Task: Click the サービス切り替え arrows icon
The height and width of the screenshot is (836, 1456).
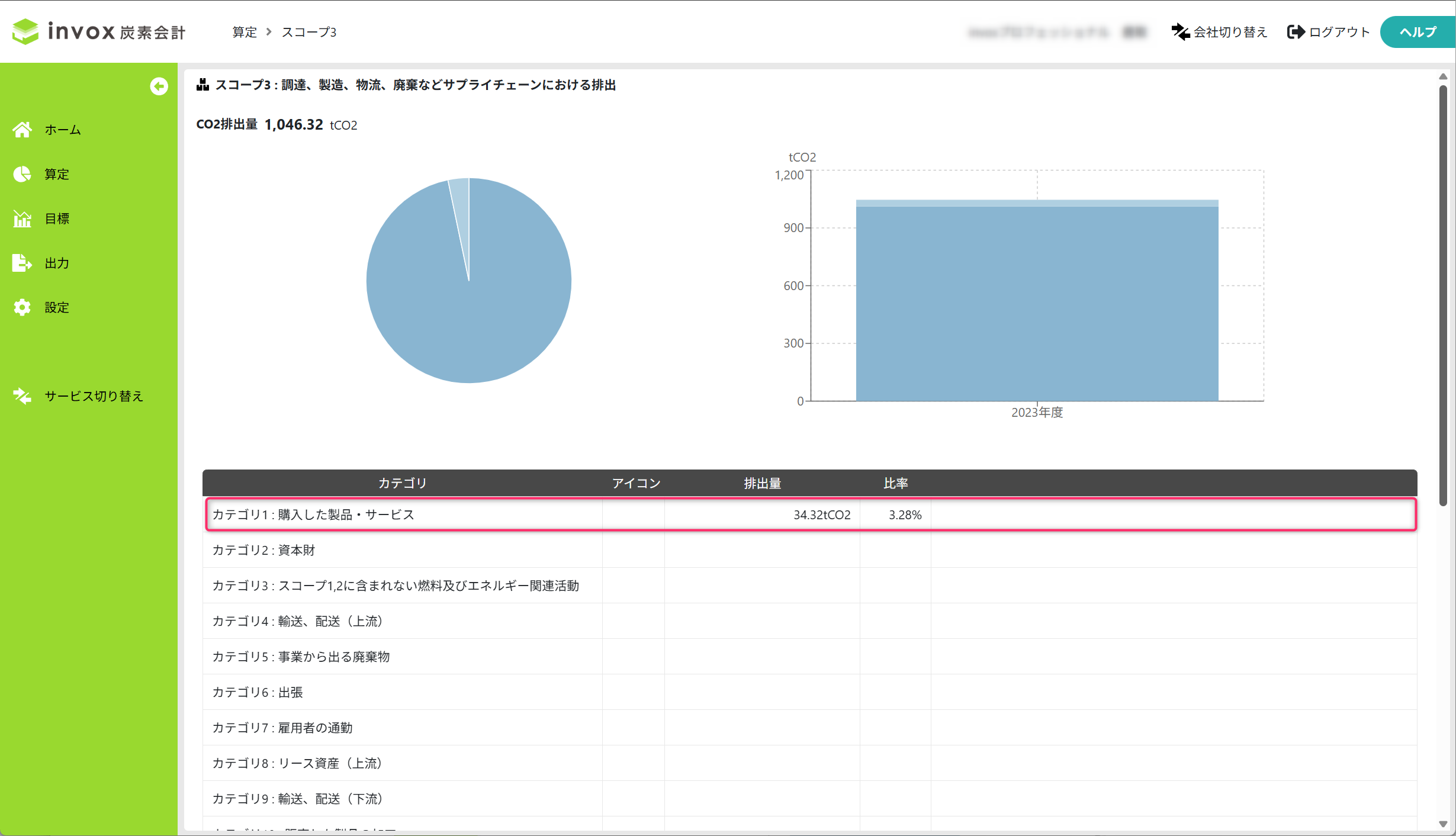Action: point(23,396)
